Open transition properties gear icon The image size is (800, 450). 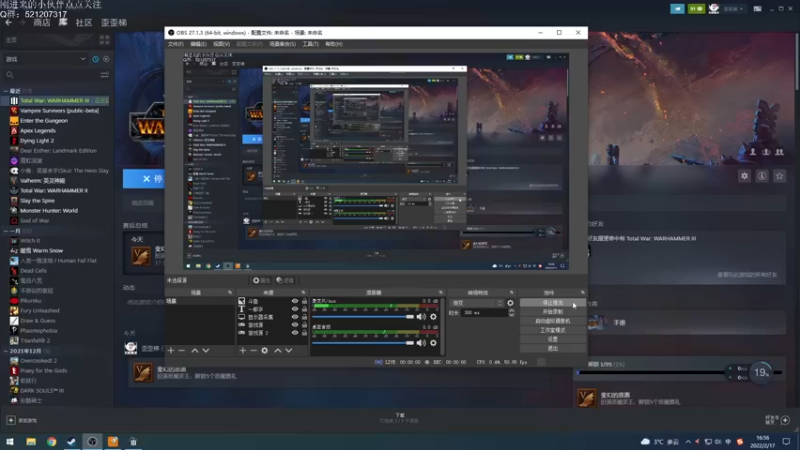(x=510, y=303)
